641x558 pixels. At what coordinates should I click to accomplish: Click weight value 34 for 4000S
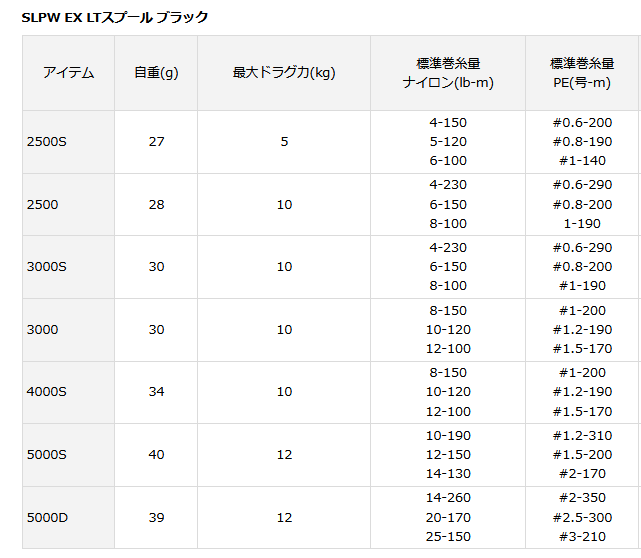point(156,392)
